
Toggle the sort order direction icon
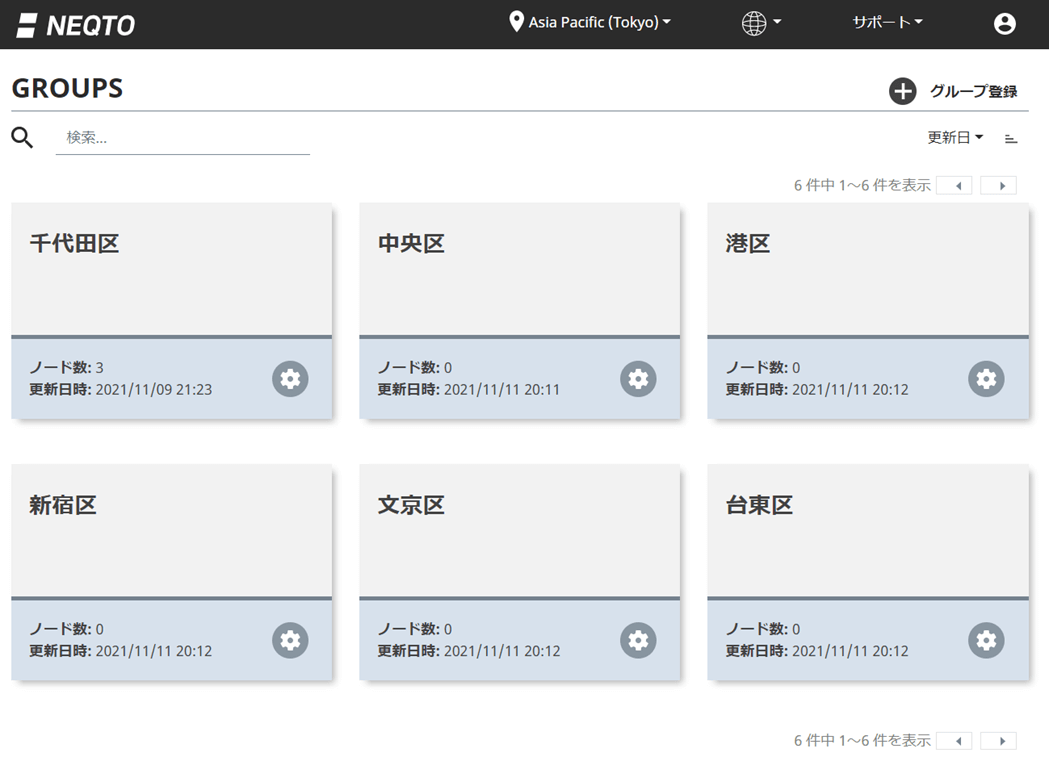[1011, 138]
